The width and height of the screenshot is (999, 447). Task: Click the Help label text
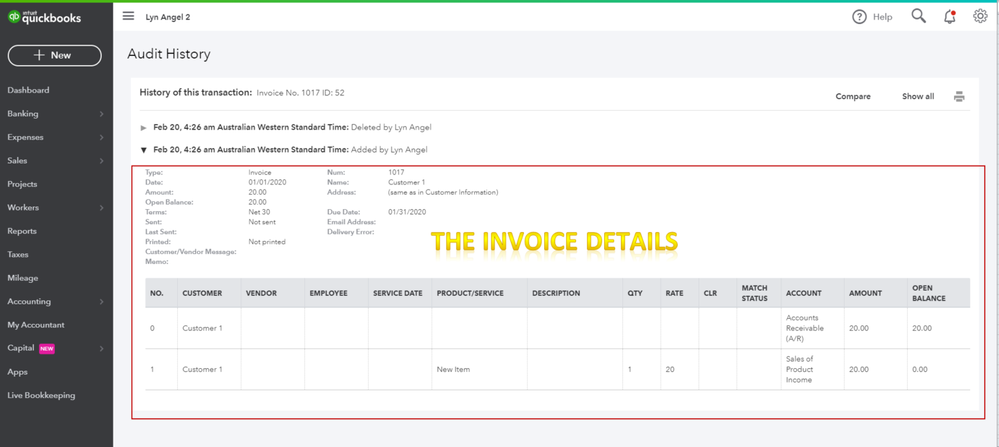[x=882, y=17]
